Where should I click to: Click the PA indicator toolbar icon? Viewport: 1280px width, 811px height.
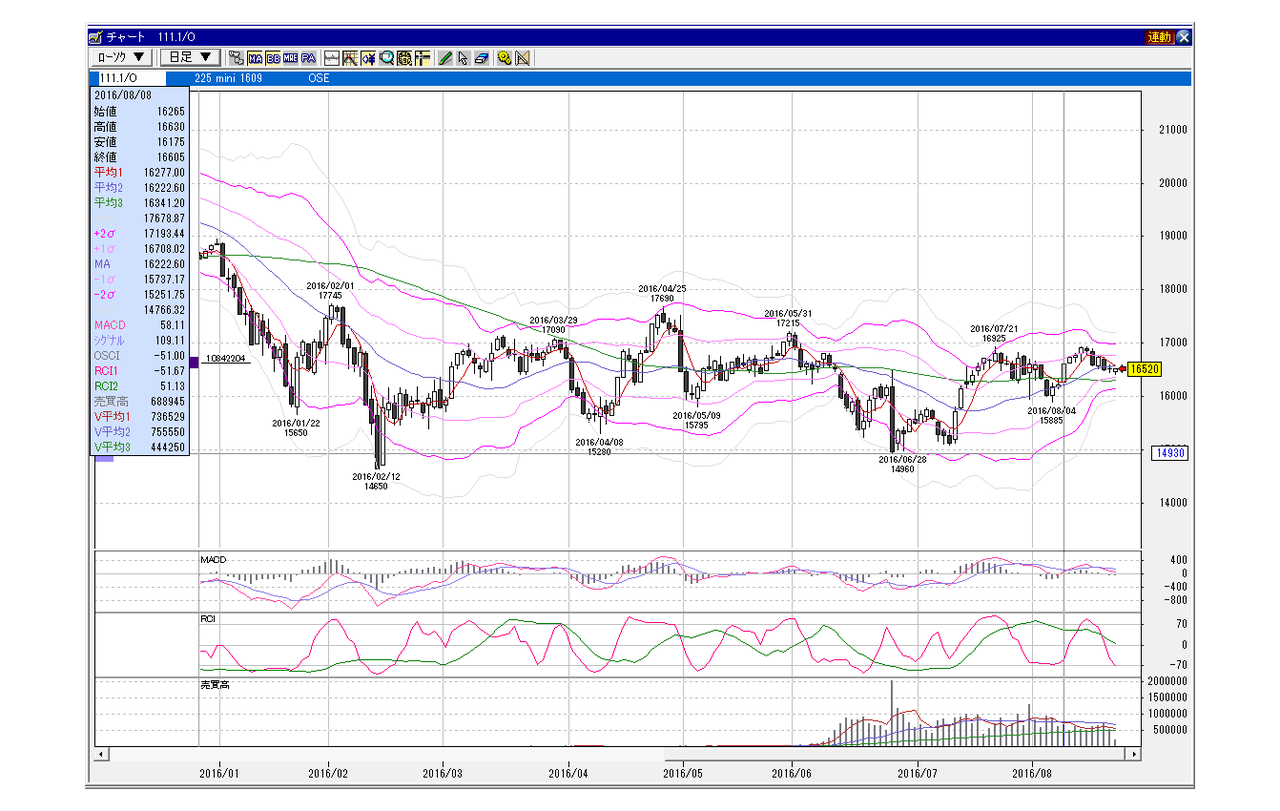309,58
